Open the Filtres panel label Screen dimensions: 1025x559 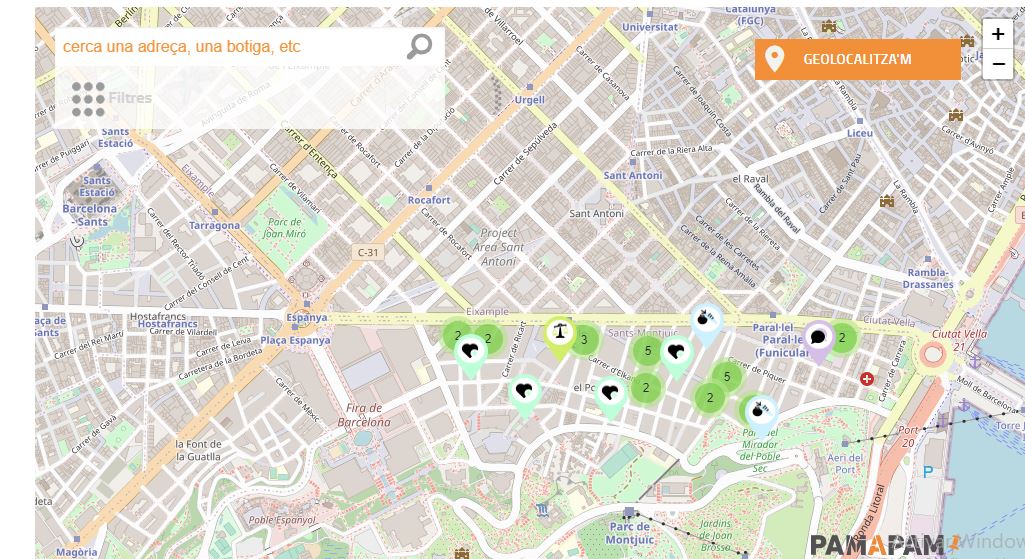[x=130, y=99]
